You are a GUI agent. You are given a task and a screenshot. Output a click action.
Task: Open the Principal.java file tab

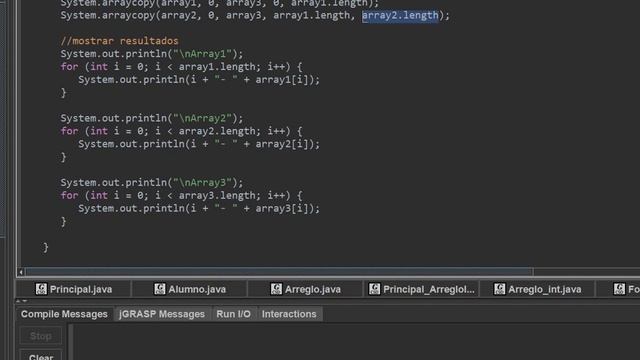(x=74, y=289)
